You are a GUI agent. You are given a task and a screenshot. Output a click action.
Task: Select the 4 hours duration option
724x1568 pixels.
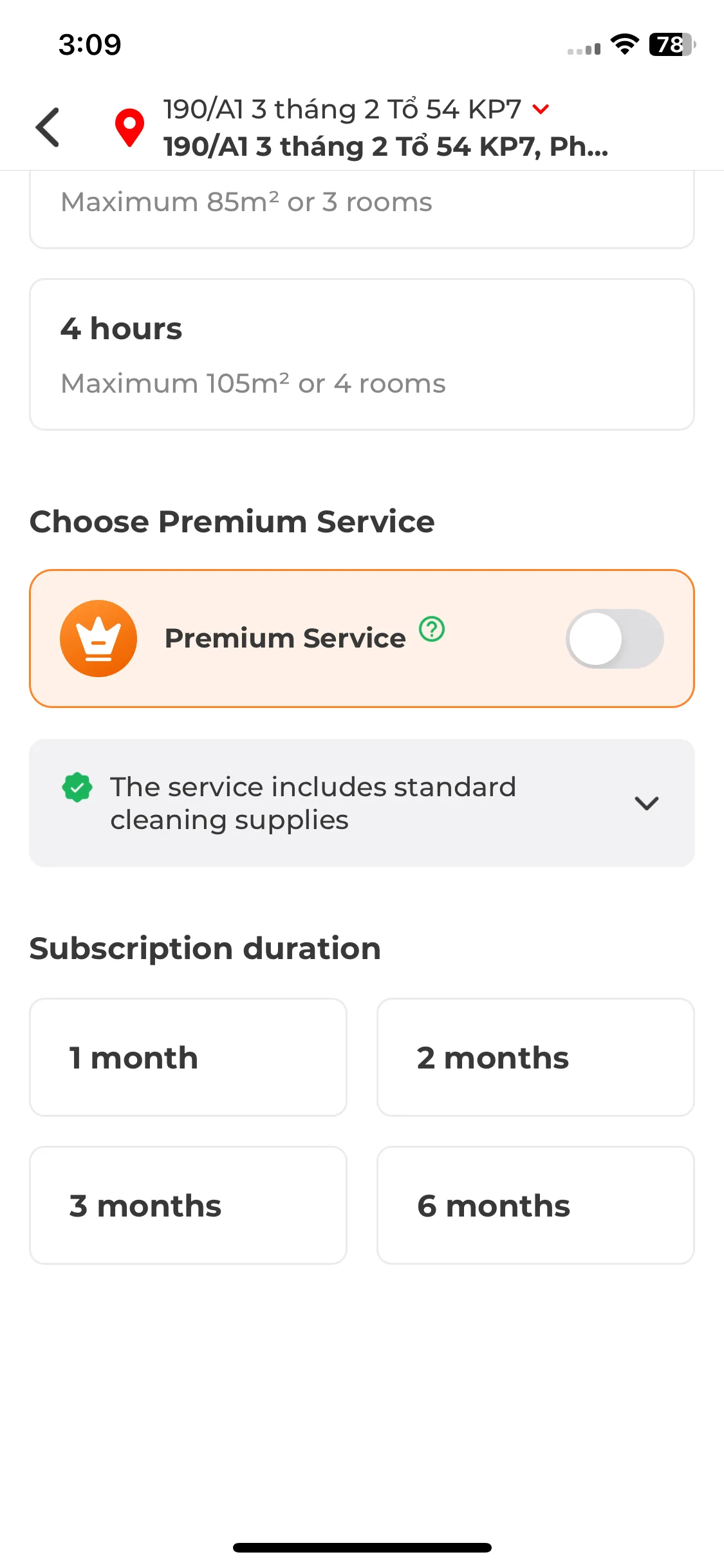362,355
